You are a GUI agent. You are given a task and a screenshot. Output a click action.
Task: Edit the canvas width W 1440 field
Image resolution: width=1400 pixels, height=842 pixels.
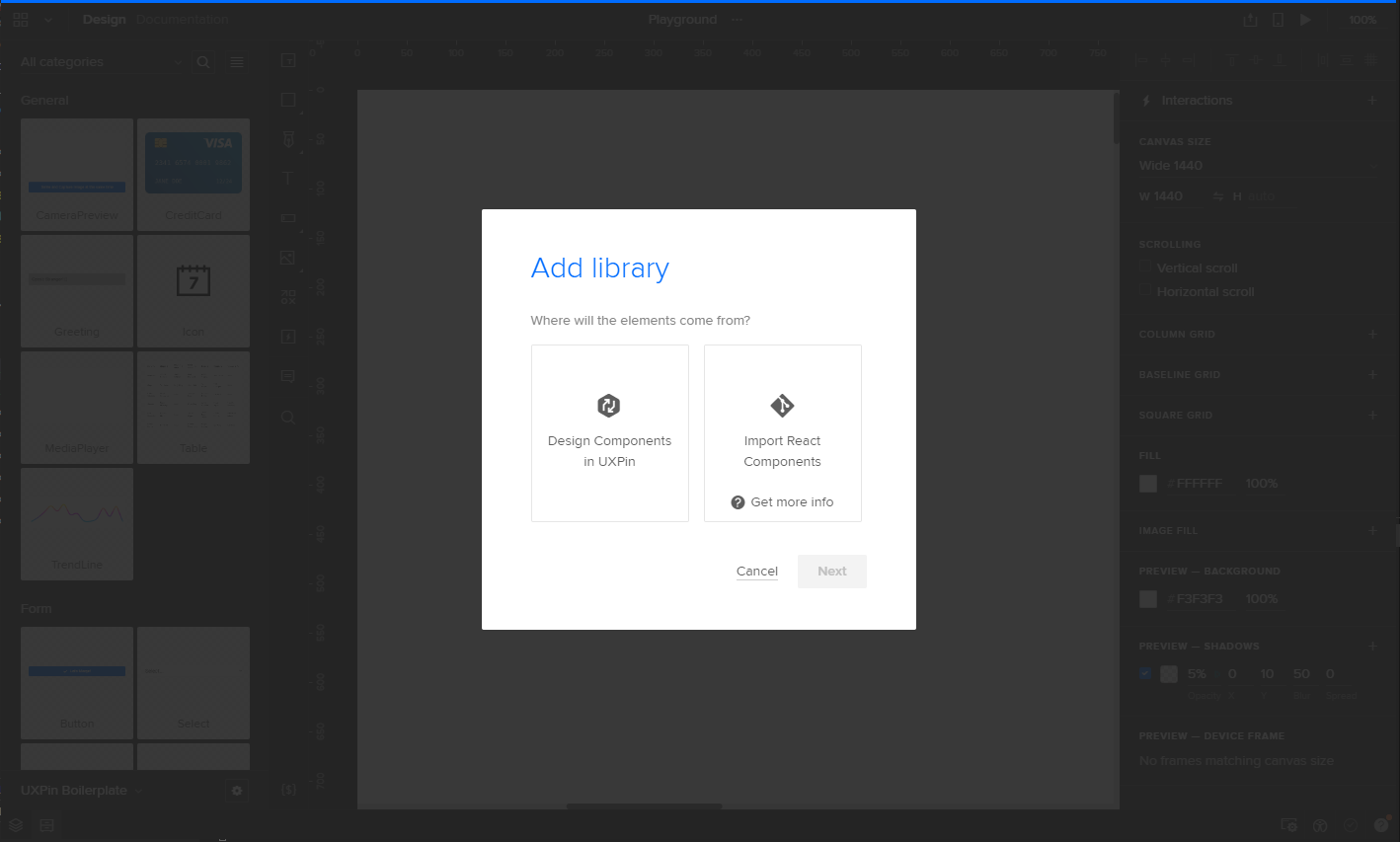tap(1169, 196)
